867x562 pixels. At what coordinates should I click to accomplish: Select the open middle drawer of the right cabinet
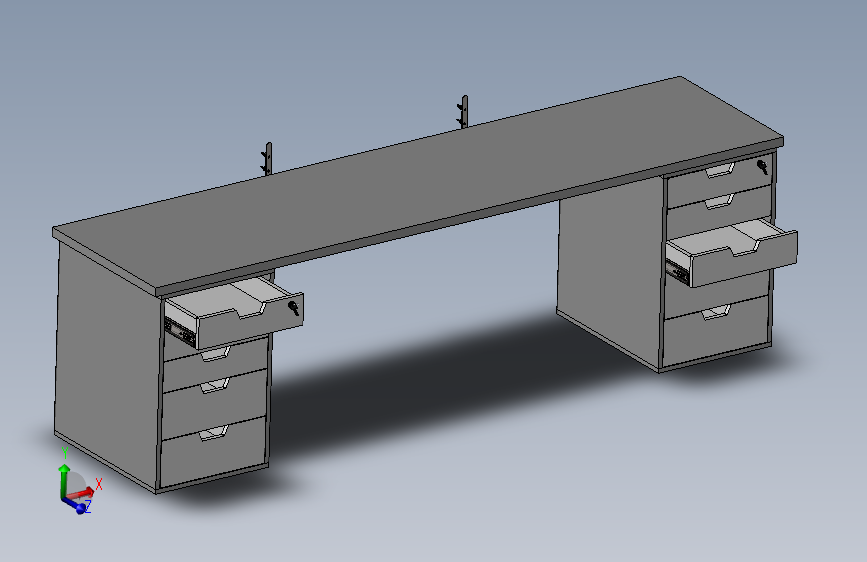733,252
